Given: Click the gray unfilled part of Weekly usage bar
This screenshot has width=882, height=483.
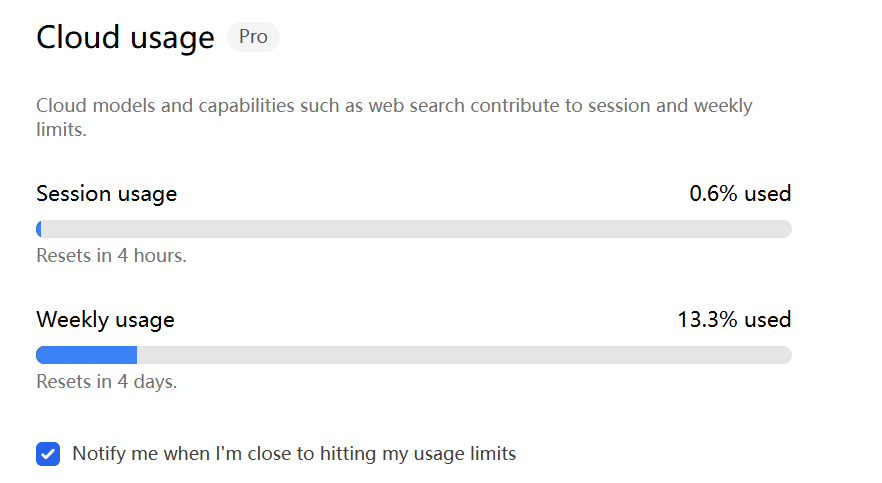Looking at the screenshot, I should click(x=465, y=355).
